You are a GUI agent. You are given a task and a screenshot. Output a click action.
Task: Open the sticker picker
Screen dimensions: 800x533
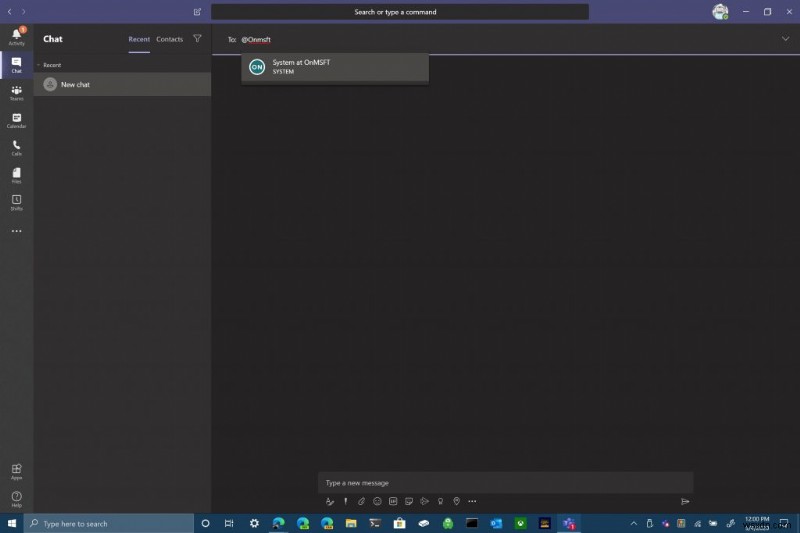[x=409, y=501]
